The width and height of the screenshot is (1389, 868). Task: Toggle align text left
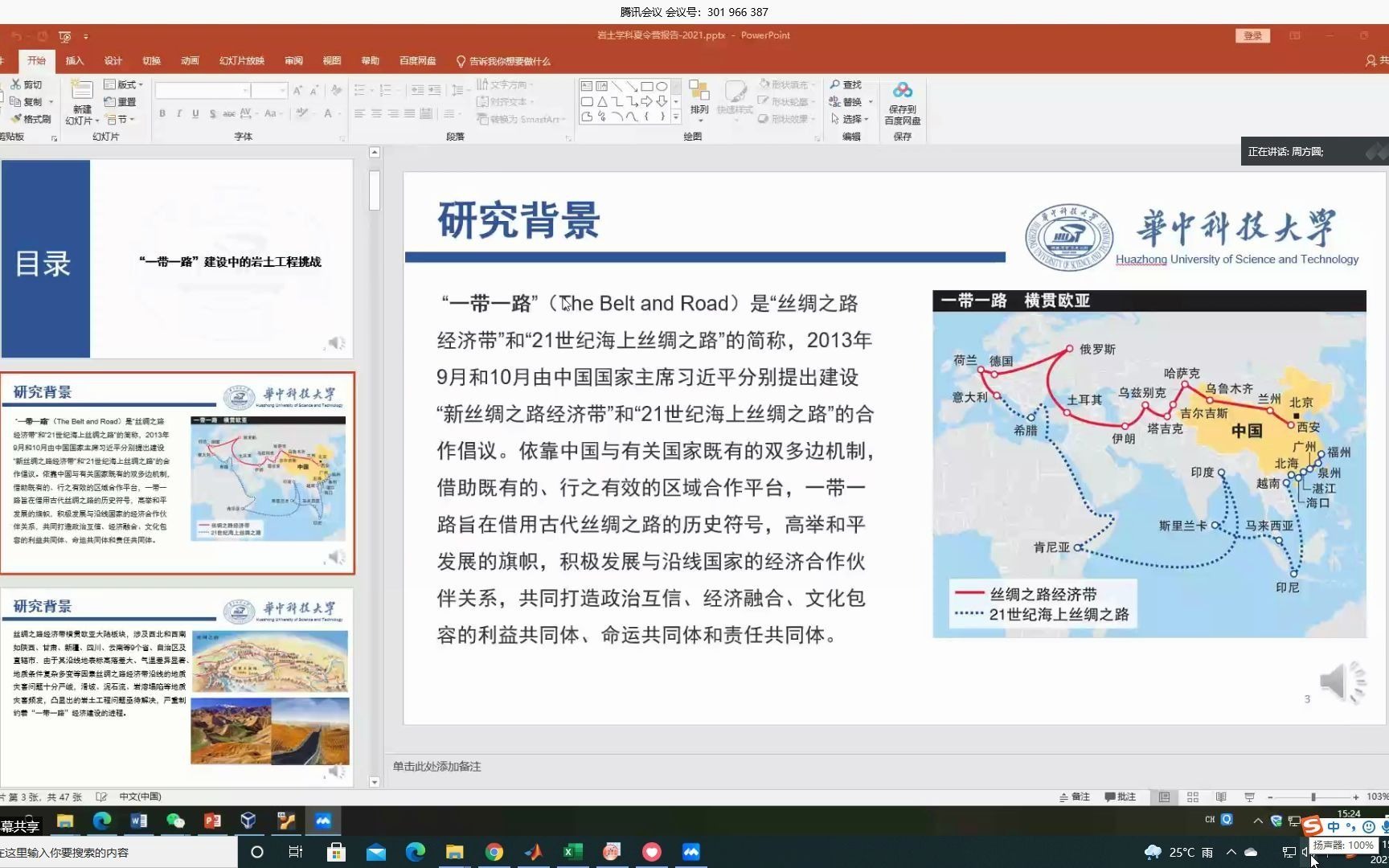359,113
